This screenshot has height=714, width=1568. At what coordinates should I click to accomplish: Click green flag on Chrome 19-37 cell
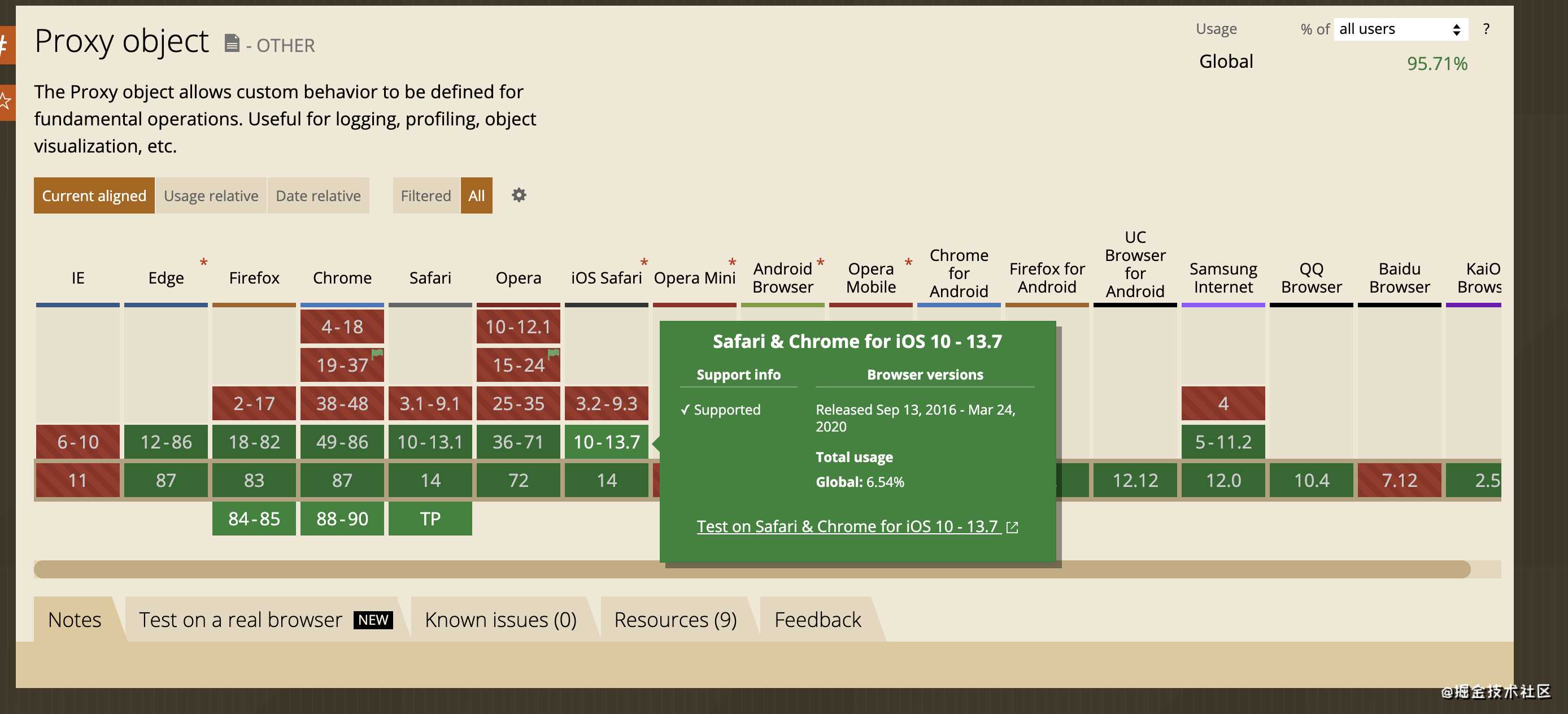(x=377, y=354)
